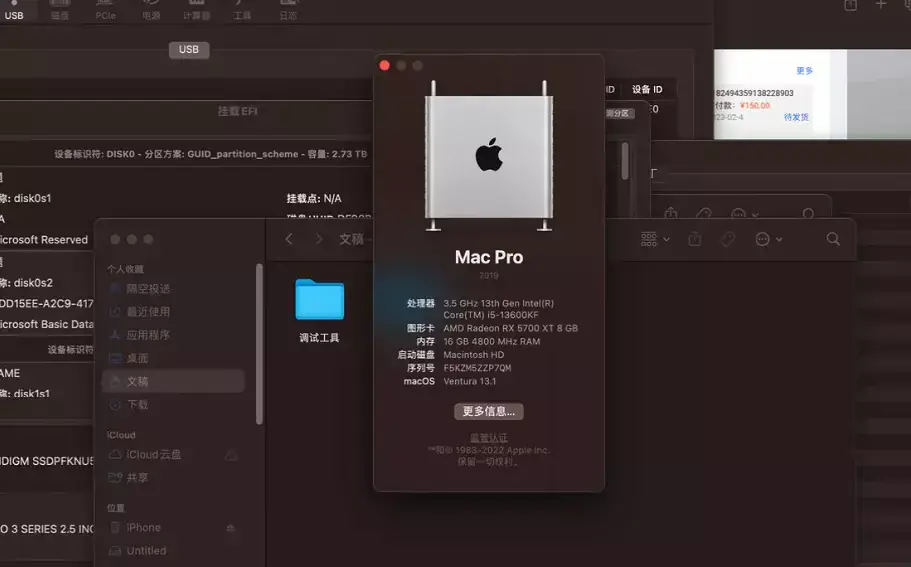Click the Mac Pro tower image
Image resolution: width=911 pixels, height=567 pixels.
pos(489,156)
